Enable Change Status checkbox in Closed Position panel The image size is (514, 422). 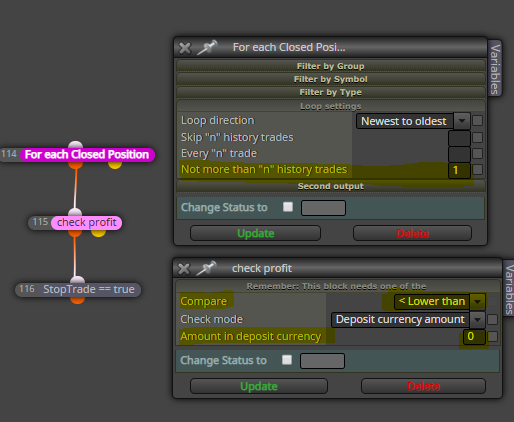tap(288, 207)
